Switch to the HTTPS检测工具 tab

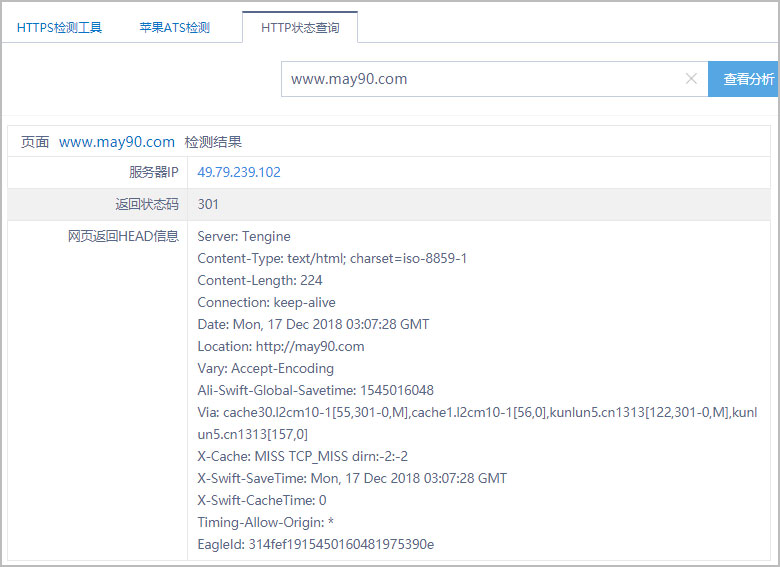[59, 27]
